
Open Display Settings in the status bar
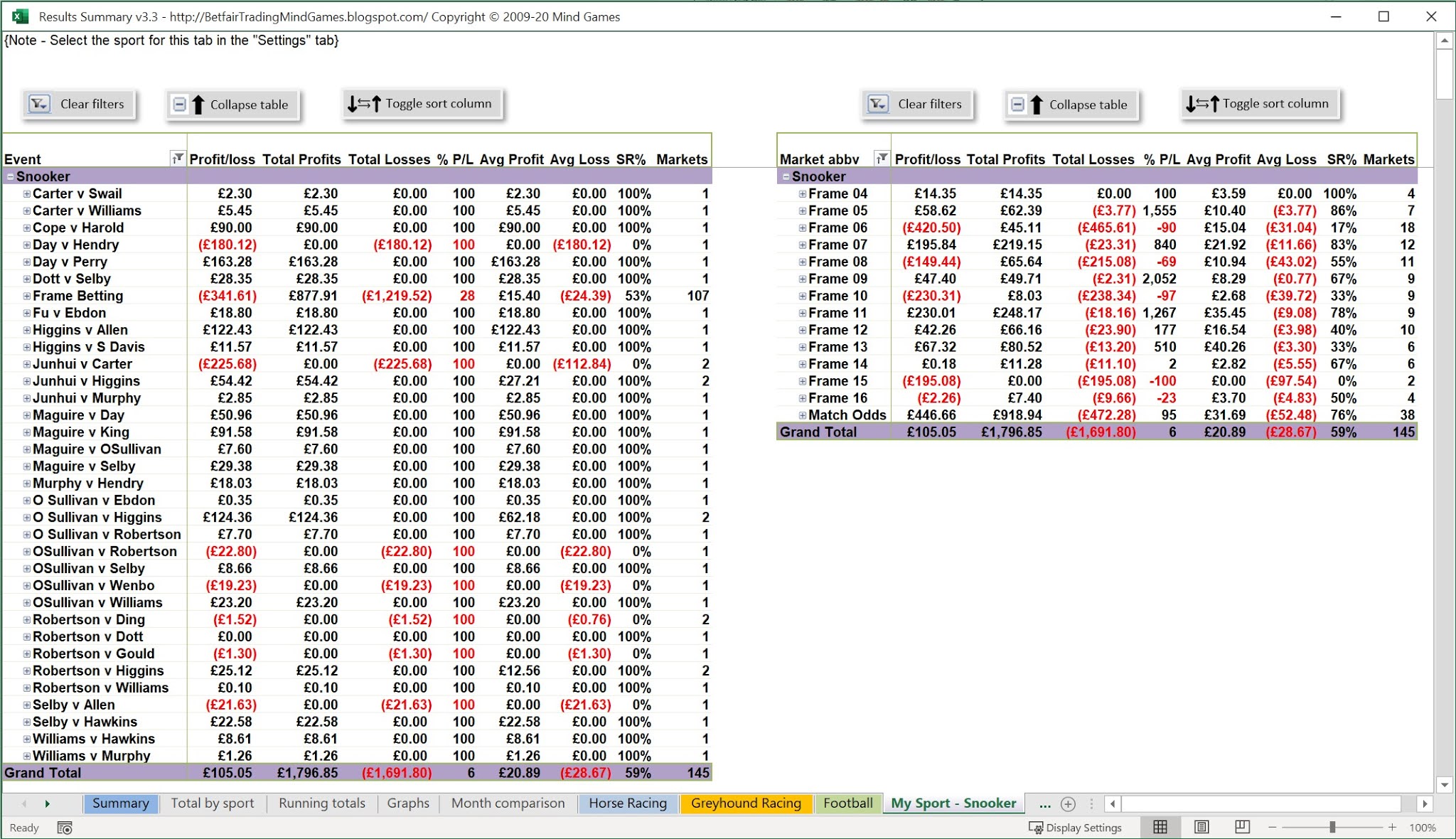[1075, 827]
